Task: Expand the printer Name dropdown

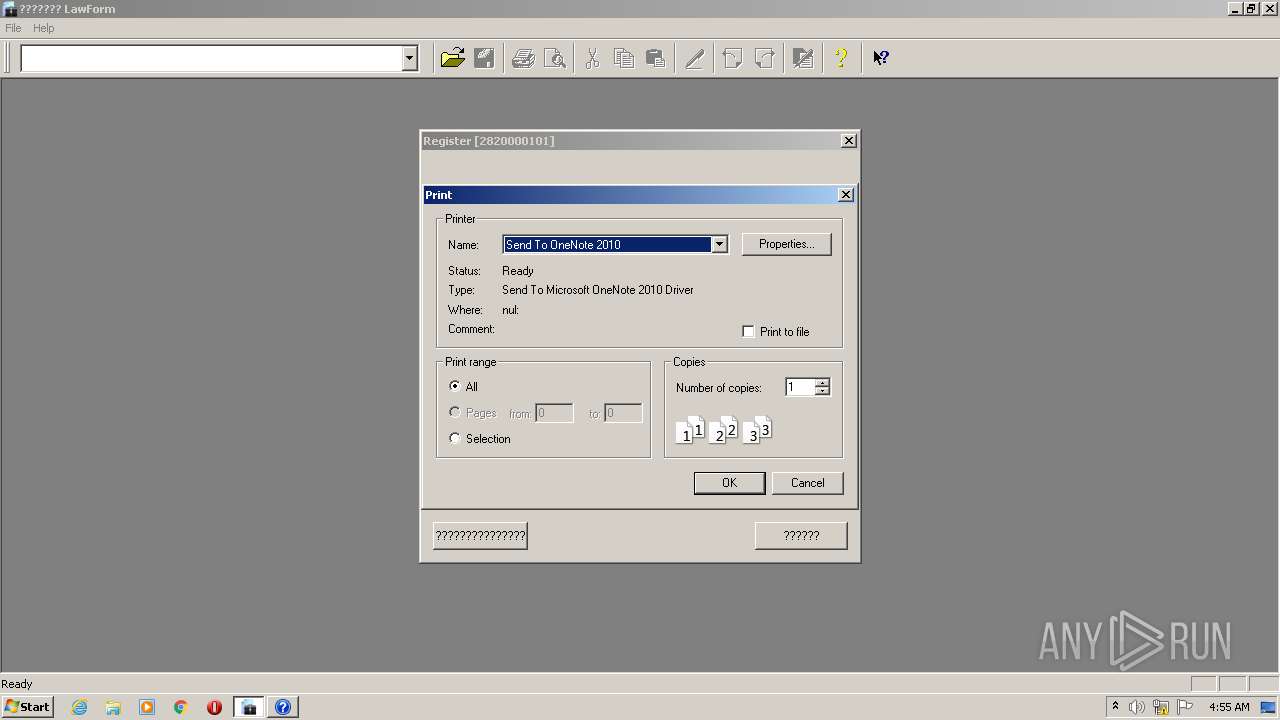Action: coord(718,244)
